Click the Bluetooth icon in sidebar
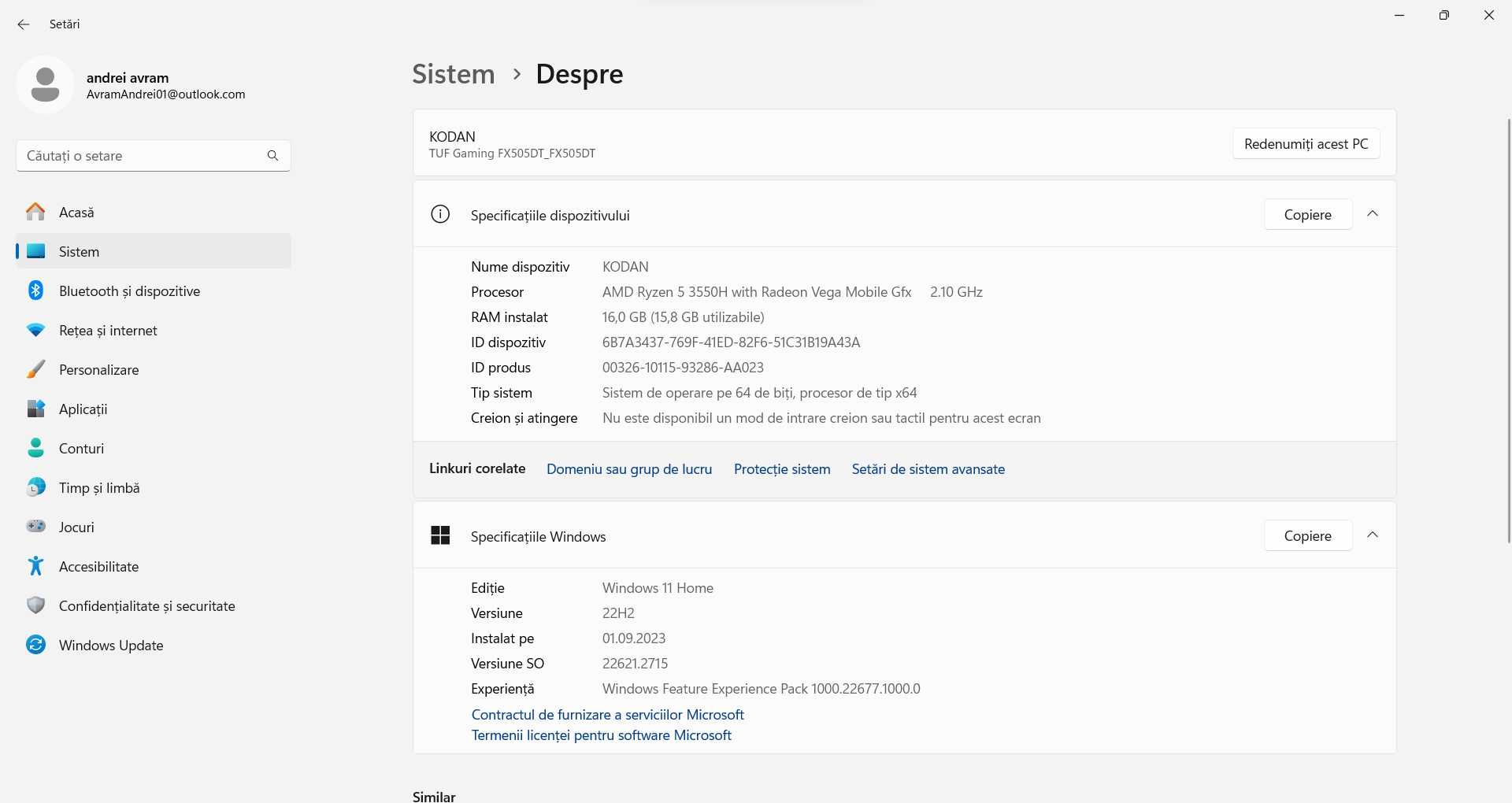 point(35,290)
